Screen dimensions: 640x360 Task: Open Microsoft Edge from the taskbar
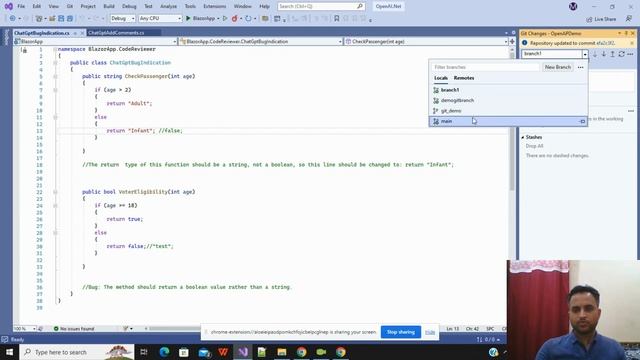tap(164, 352)
